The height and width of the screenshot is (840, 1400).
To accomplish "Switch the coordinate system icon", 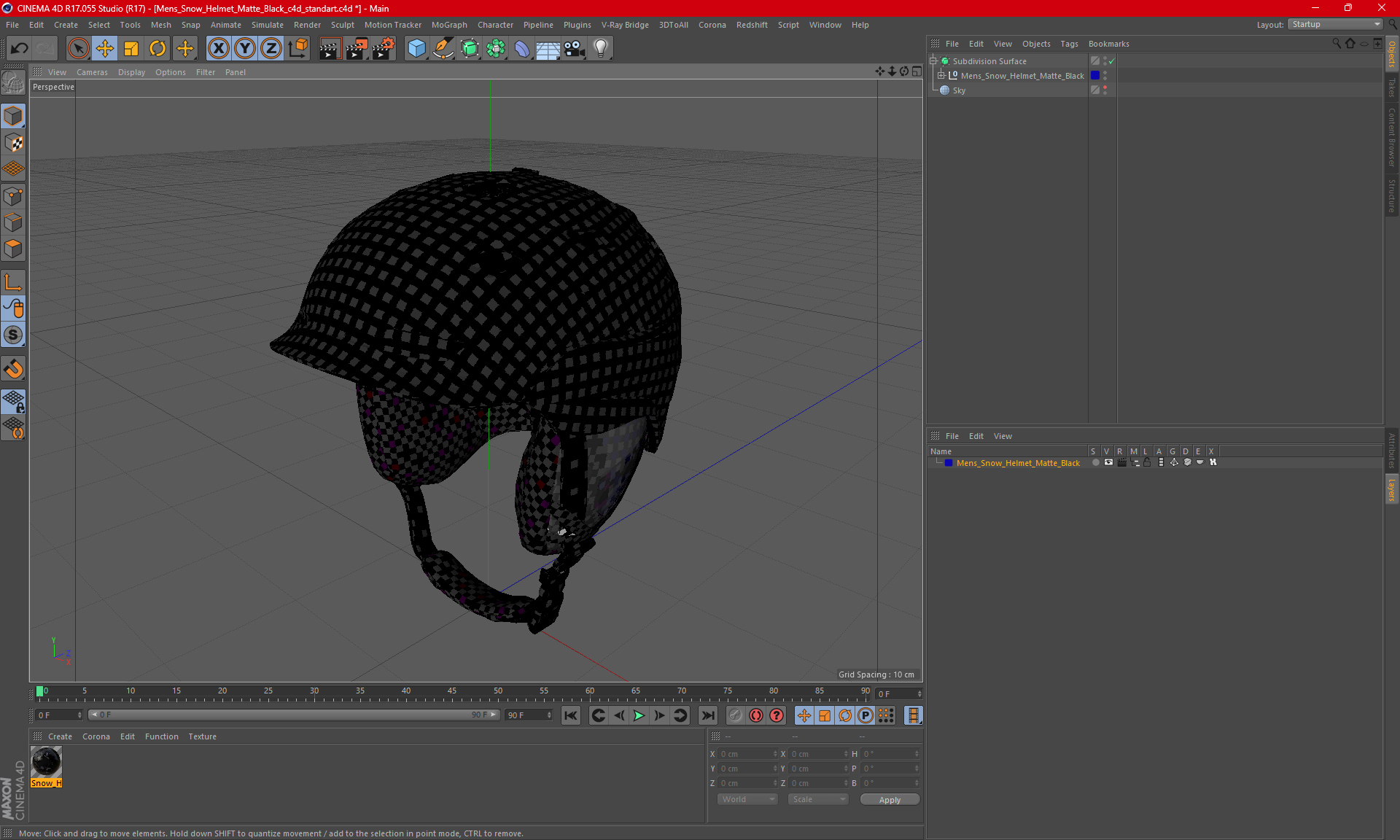I will (297, 49).
